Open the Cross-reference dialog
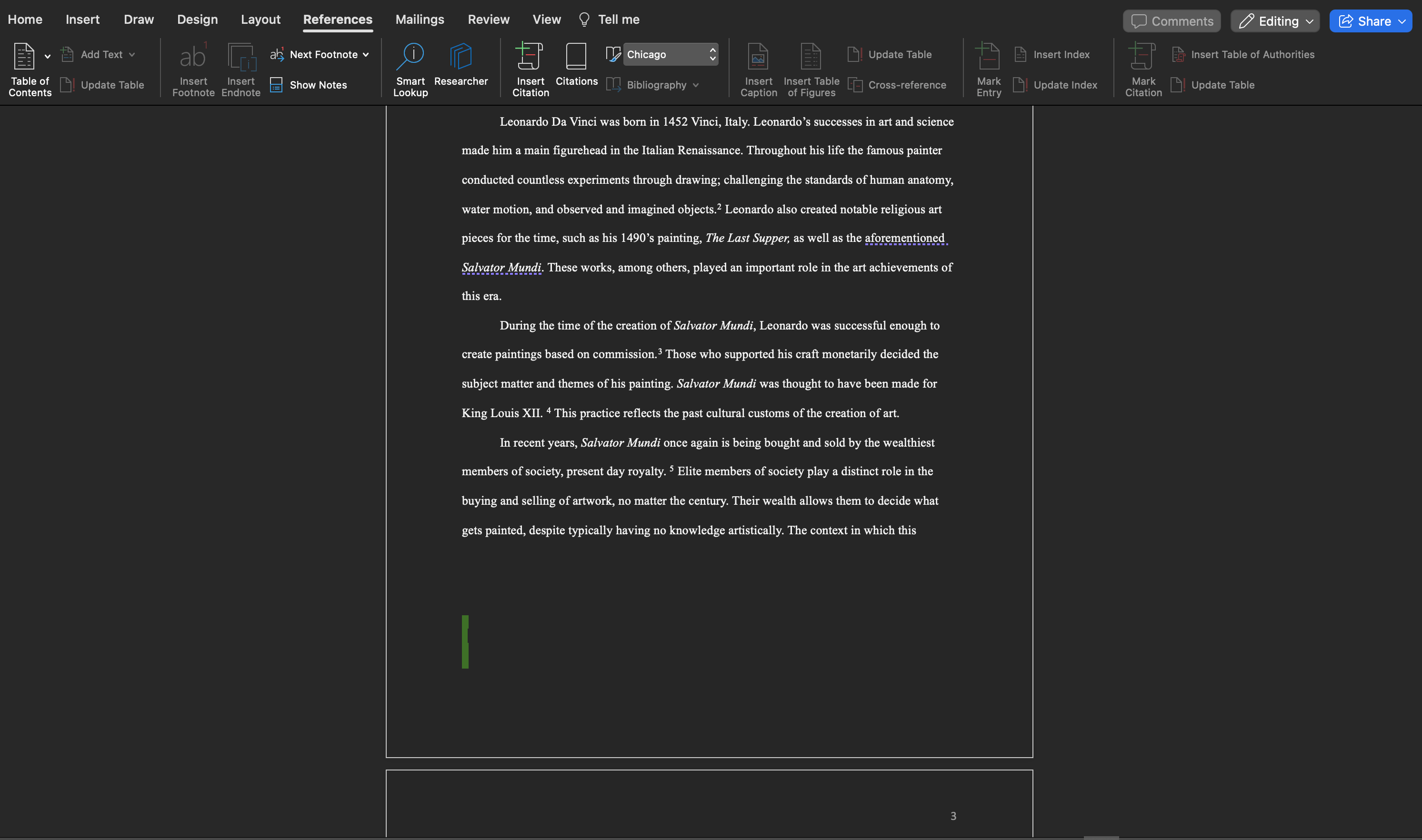The height and width of the screenshot is (840, 1422). point(898,85)
